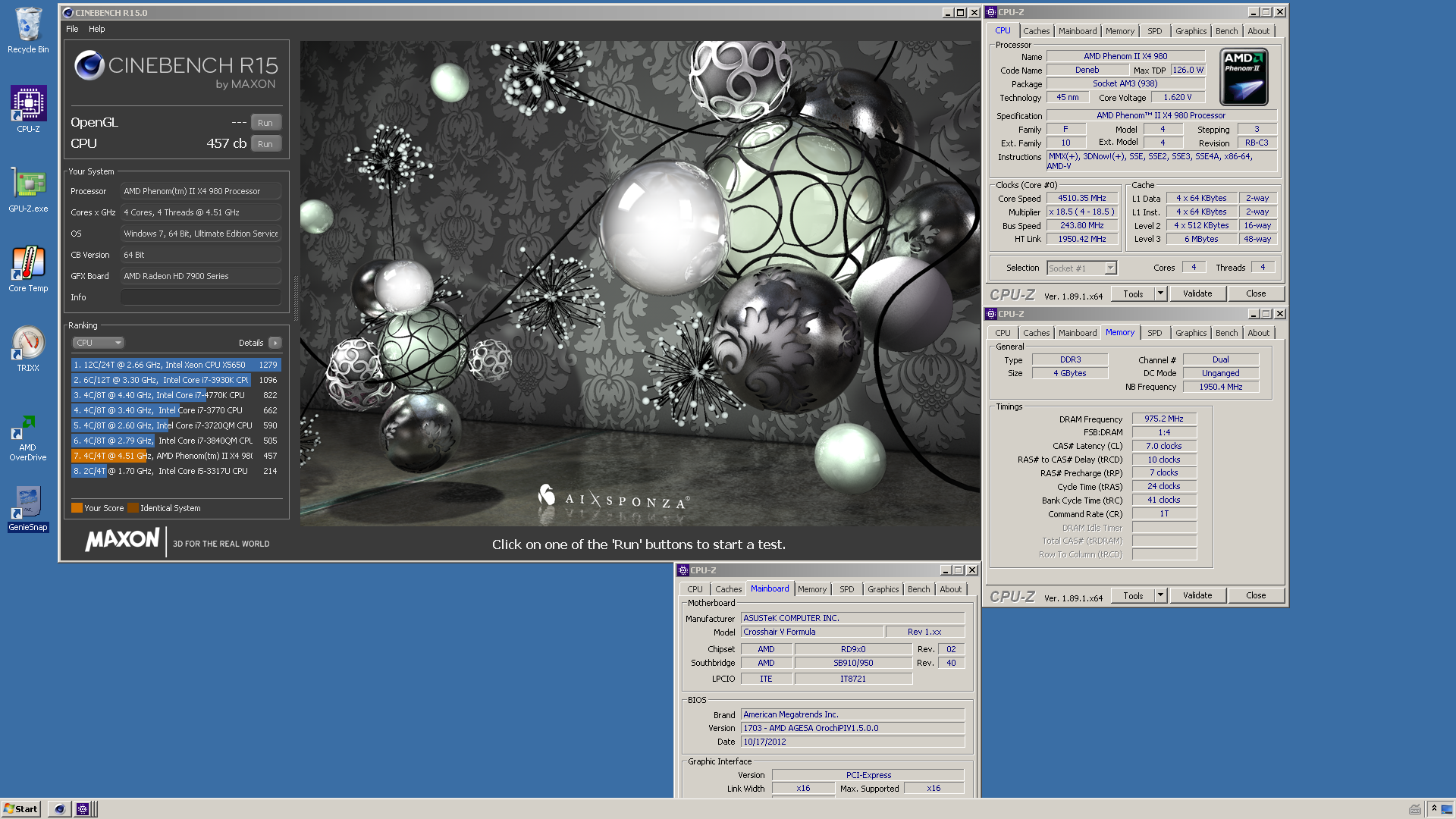The image size is (1456, 819).
Task: Click Close button in Memory CPU-Z window
Action: (x=1256, y=595)
